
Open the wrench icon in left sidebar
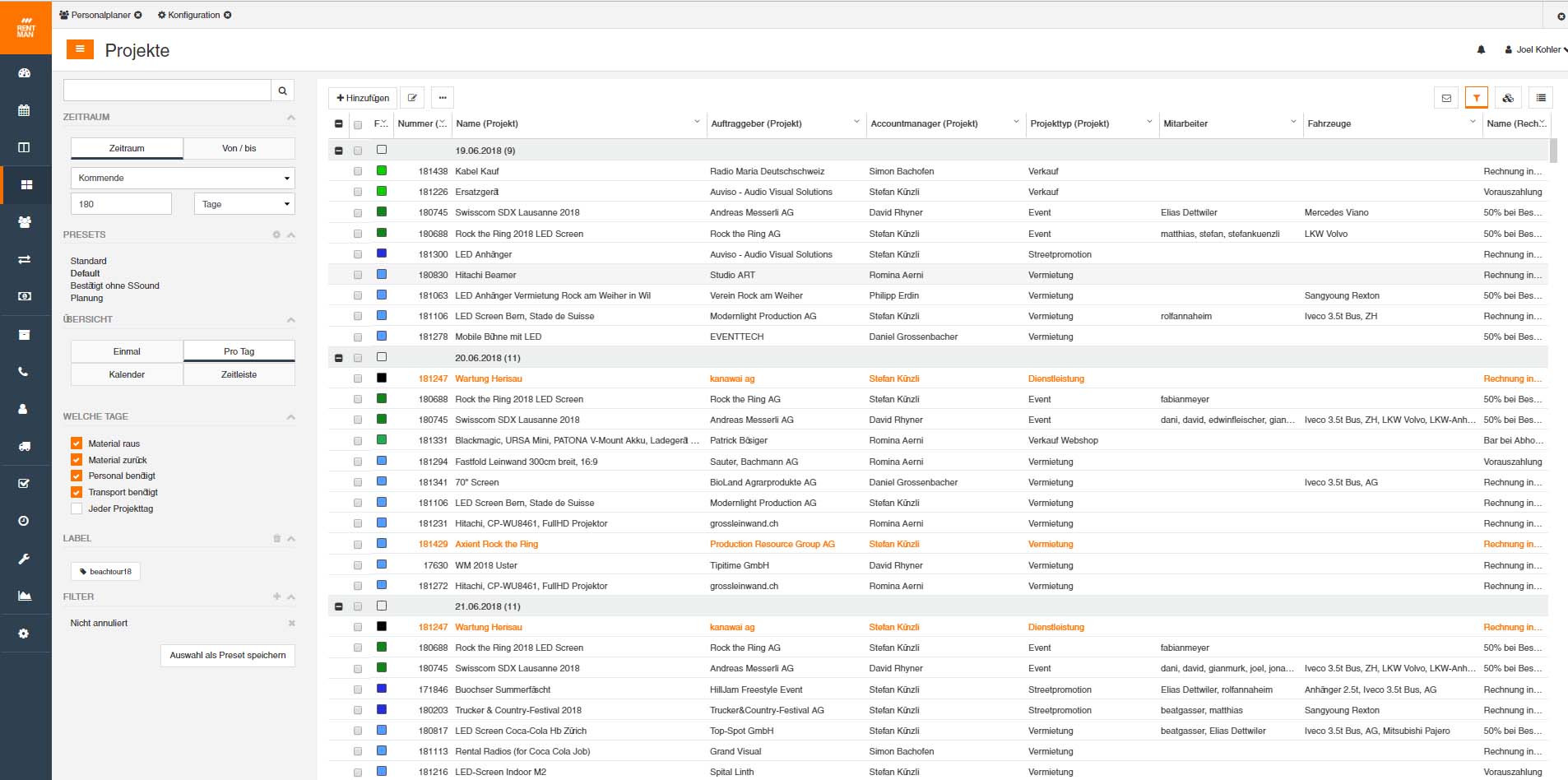25,559
